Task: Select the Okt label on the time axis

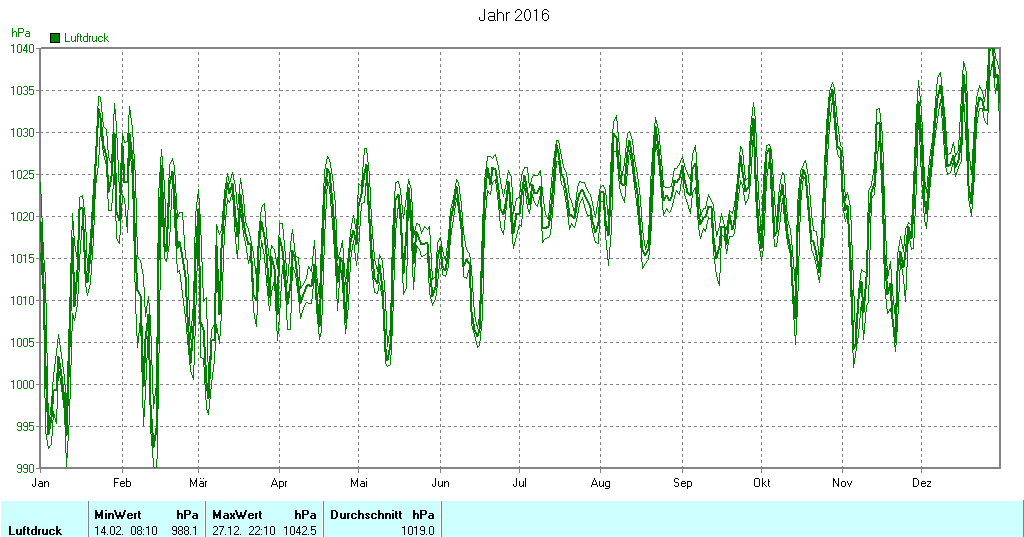Action: click(762, 483)
